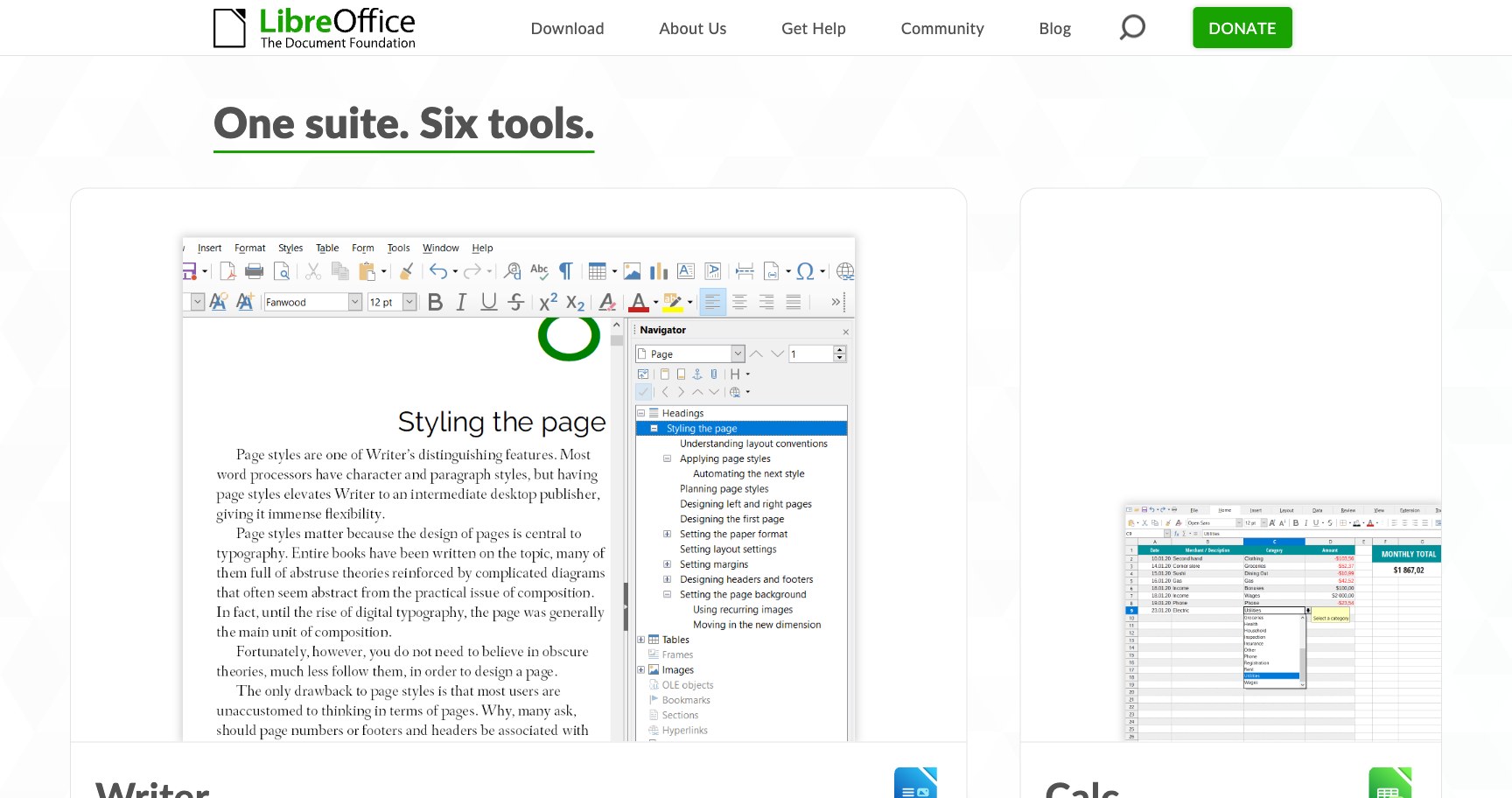Click Strikethrough icon in Writer screenshot
The height and width of the screenshot is (798, 1512).
click(x=516, y=302)
